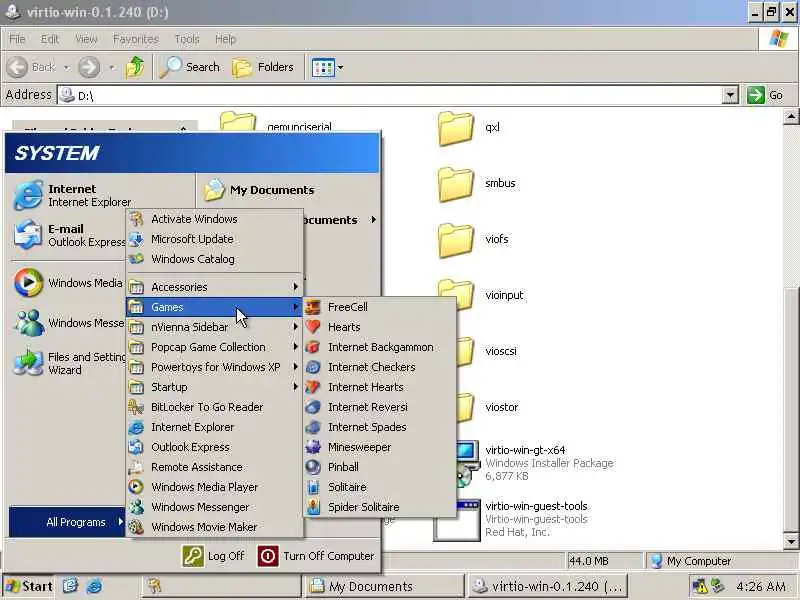This screenshot has height=600, width=800.
Task: Click the All Programs button
Action: (x=67, y=521)
